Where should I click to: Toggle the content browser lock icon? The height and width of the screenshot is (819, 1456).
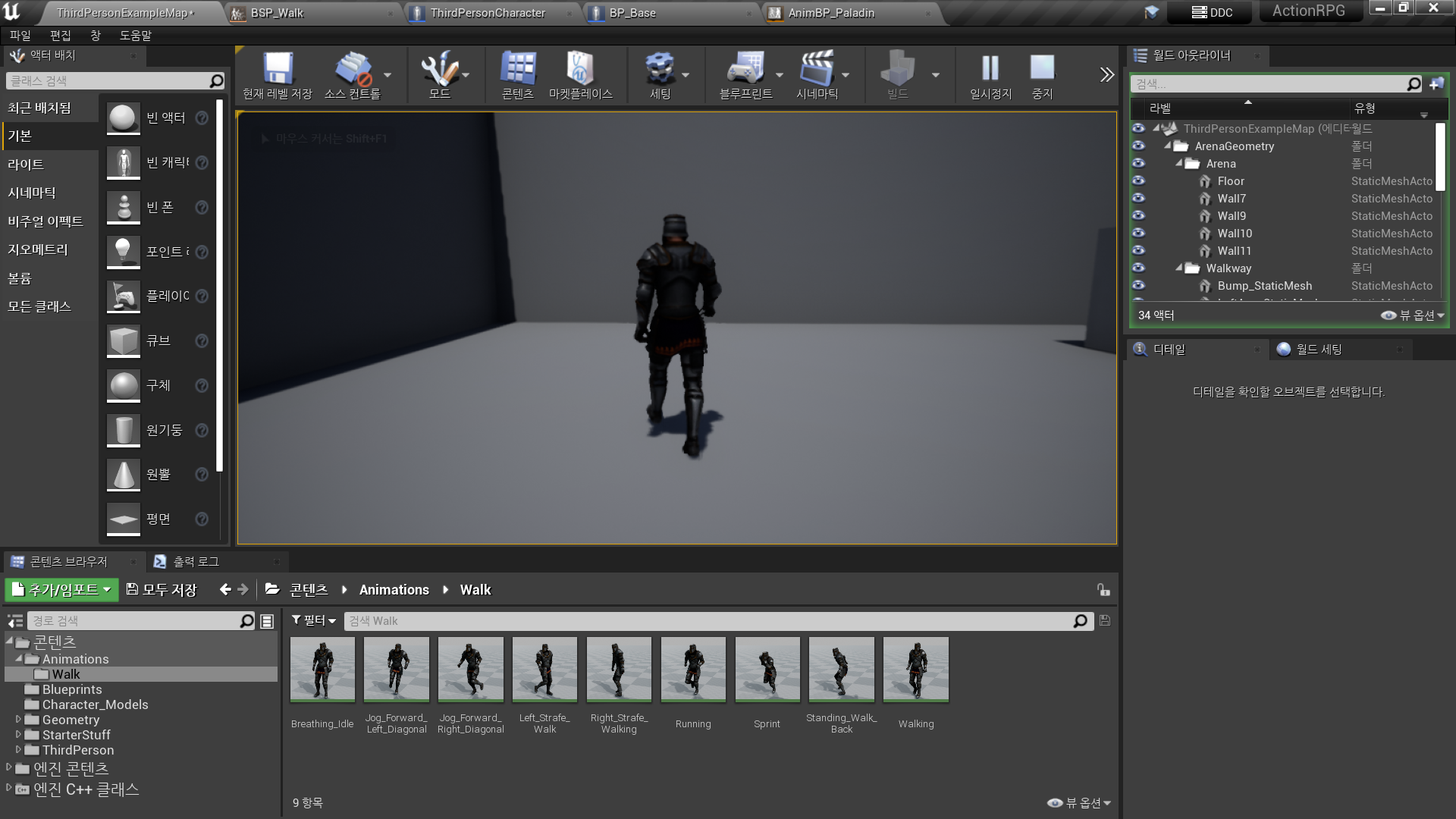pyautogui.click(x=1103, y=590)
